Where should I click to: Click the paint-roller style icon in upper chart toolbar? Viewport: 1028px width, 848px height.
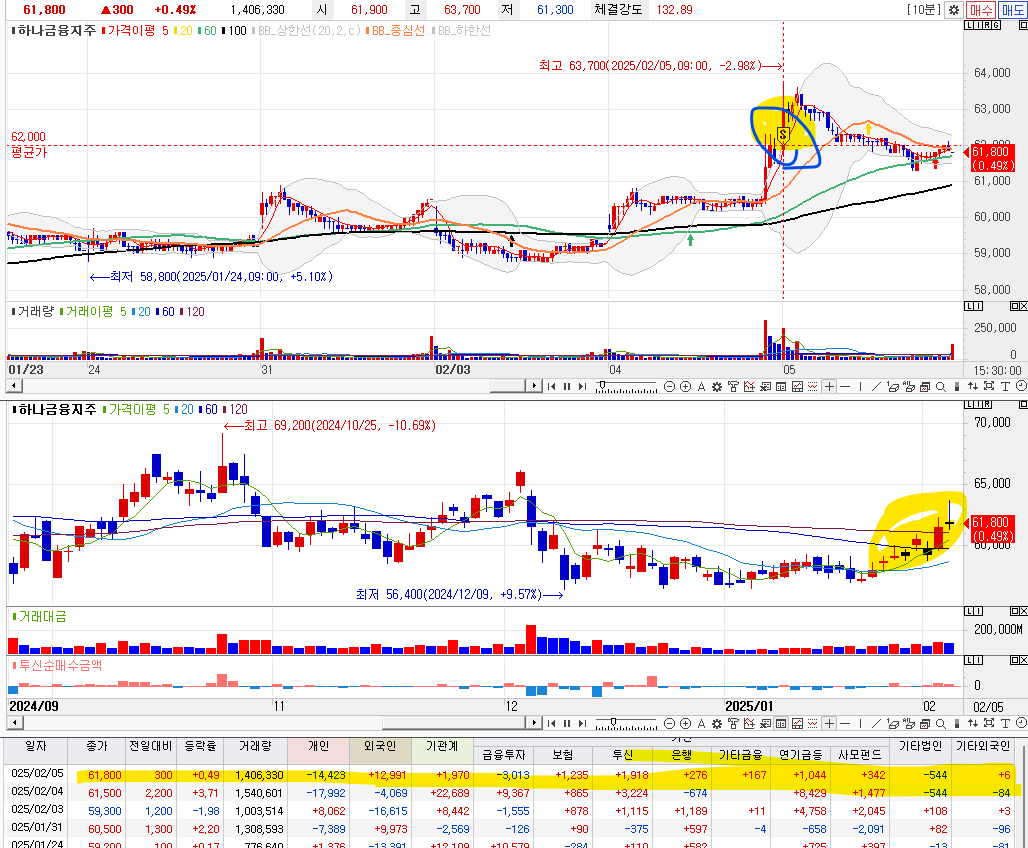click(x=733, y=387)
